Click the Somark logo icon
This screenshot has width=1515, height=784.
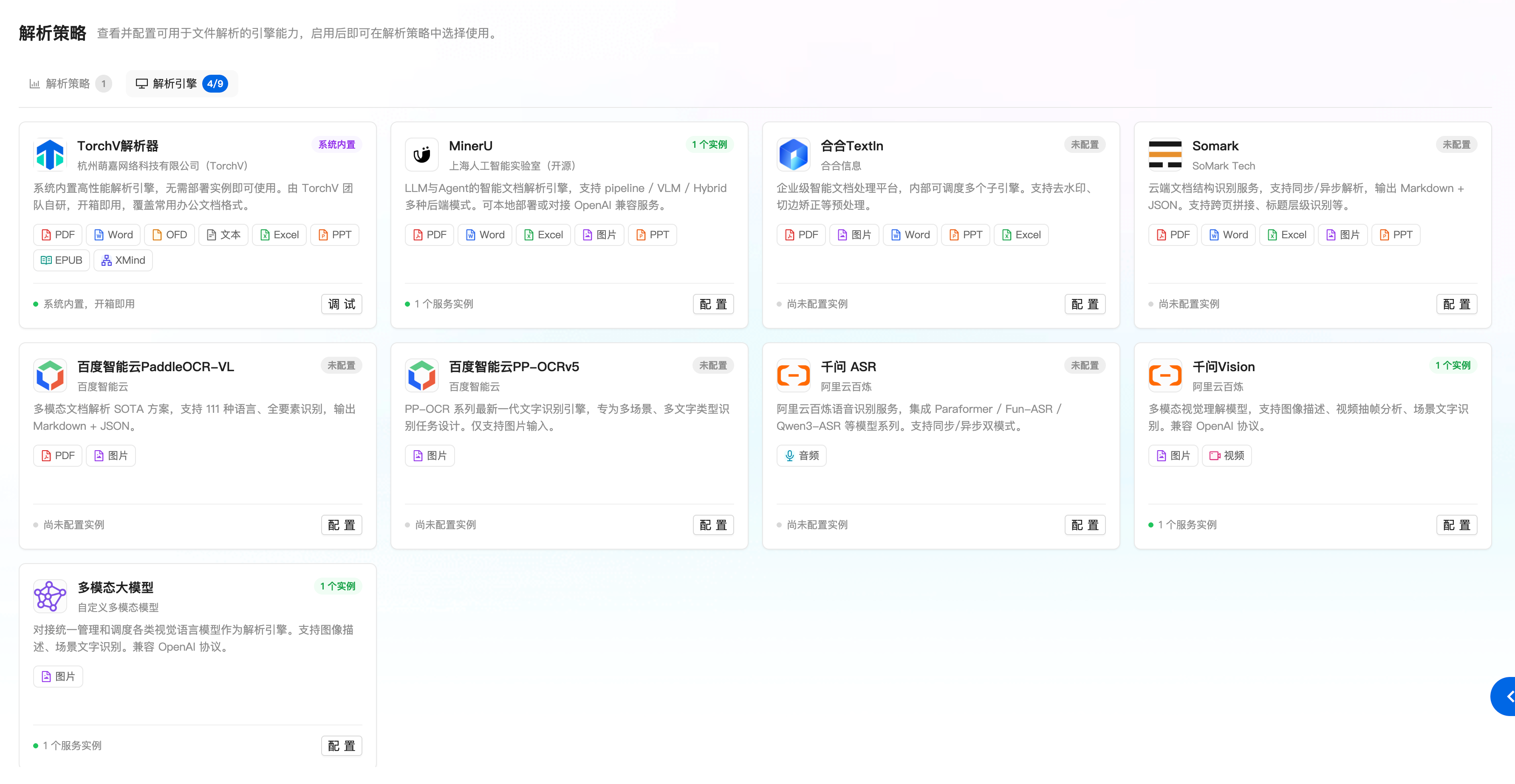pyautogui.click(x=1165, y=155)
